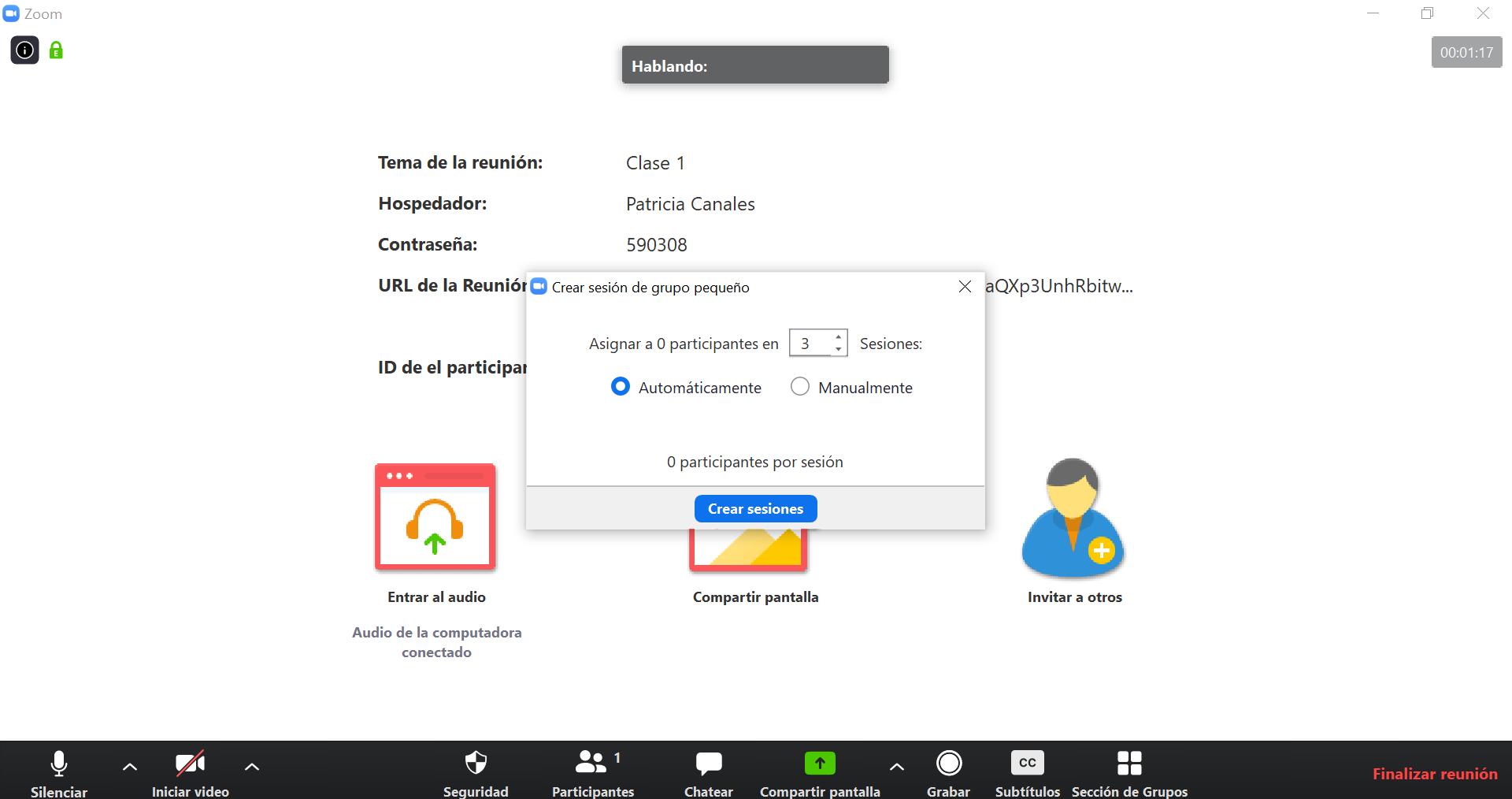Click the Entar al audio headphone icon
Viewport: 1512px width, 799px height.
coord(435,517)
